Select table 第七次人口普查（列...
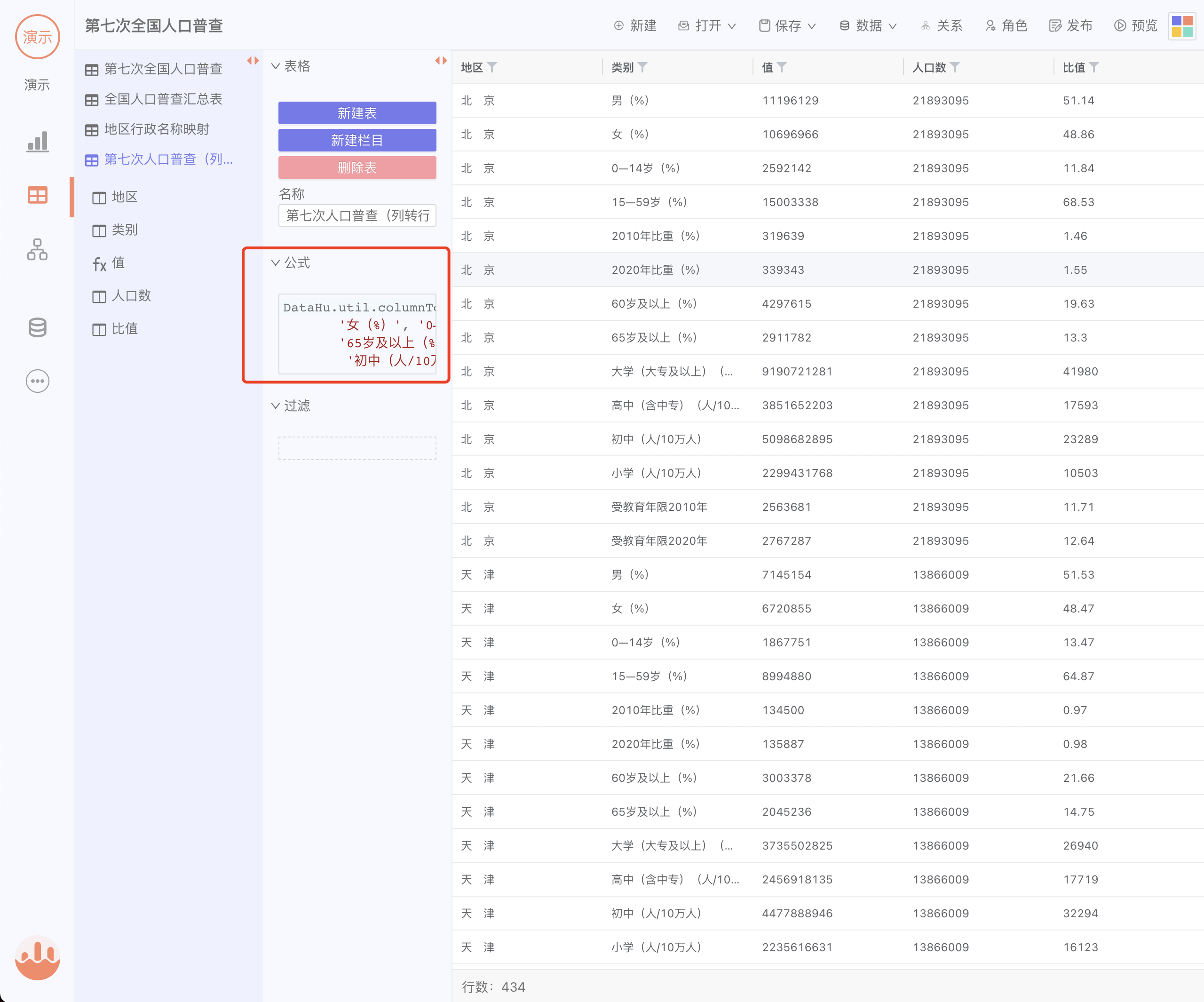Viewport: 1204px width, 1002px height. (x=159, y=159)
